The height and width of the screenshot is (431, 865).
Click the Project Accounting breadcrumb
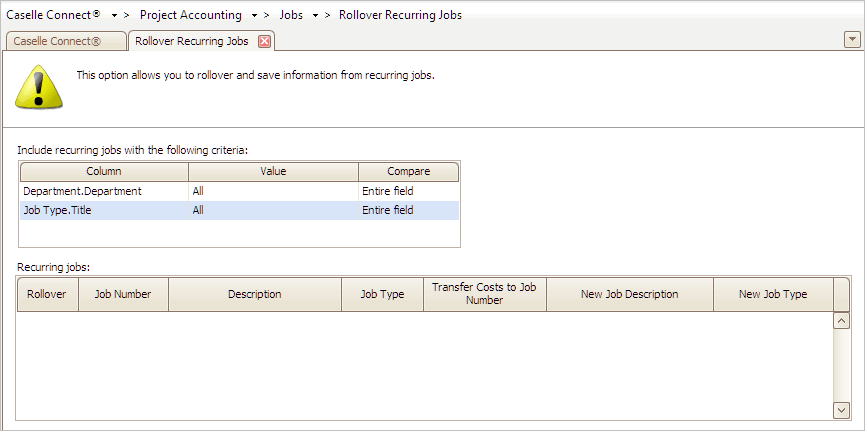190,16
